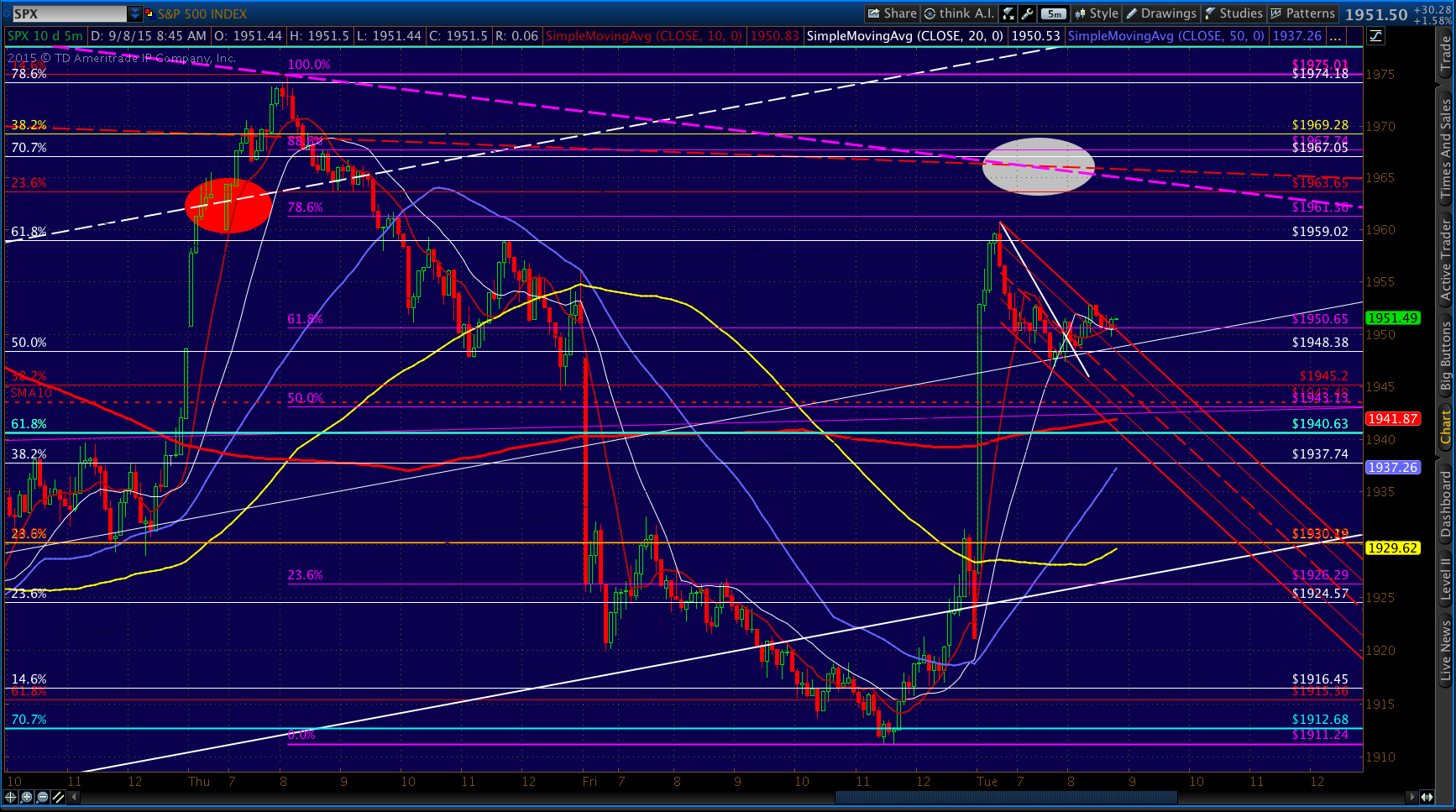Toggle the chart scale icon above the price axis

tap(1376, 36)
